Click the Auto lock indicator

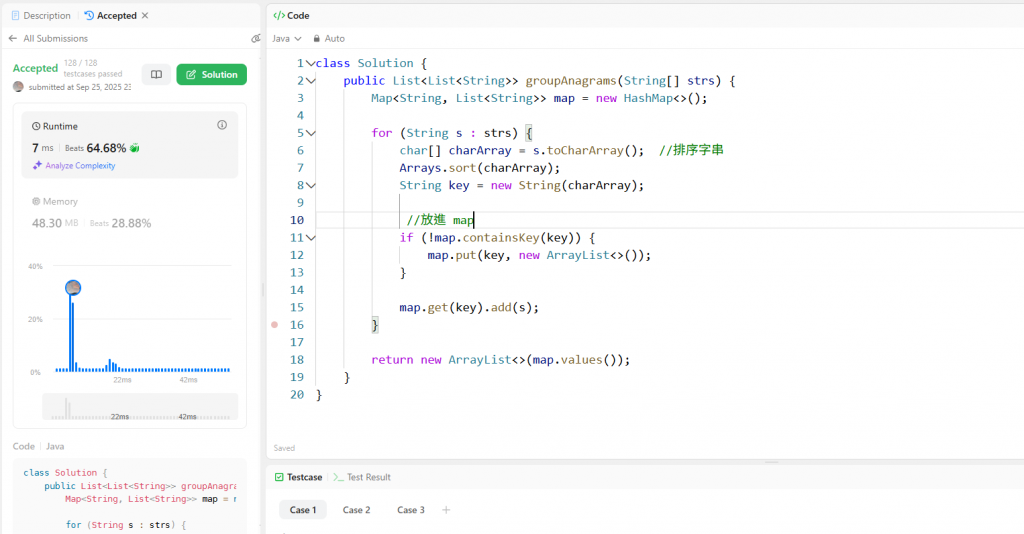coord(329,39)
